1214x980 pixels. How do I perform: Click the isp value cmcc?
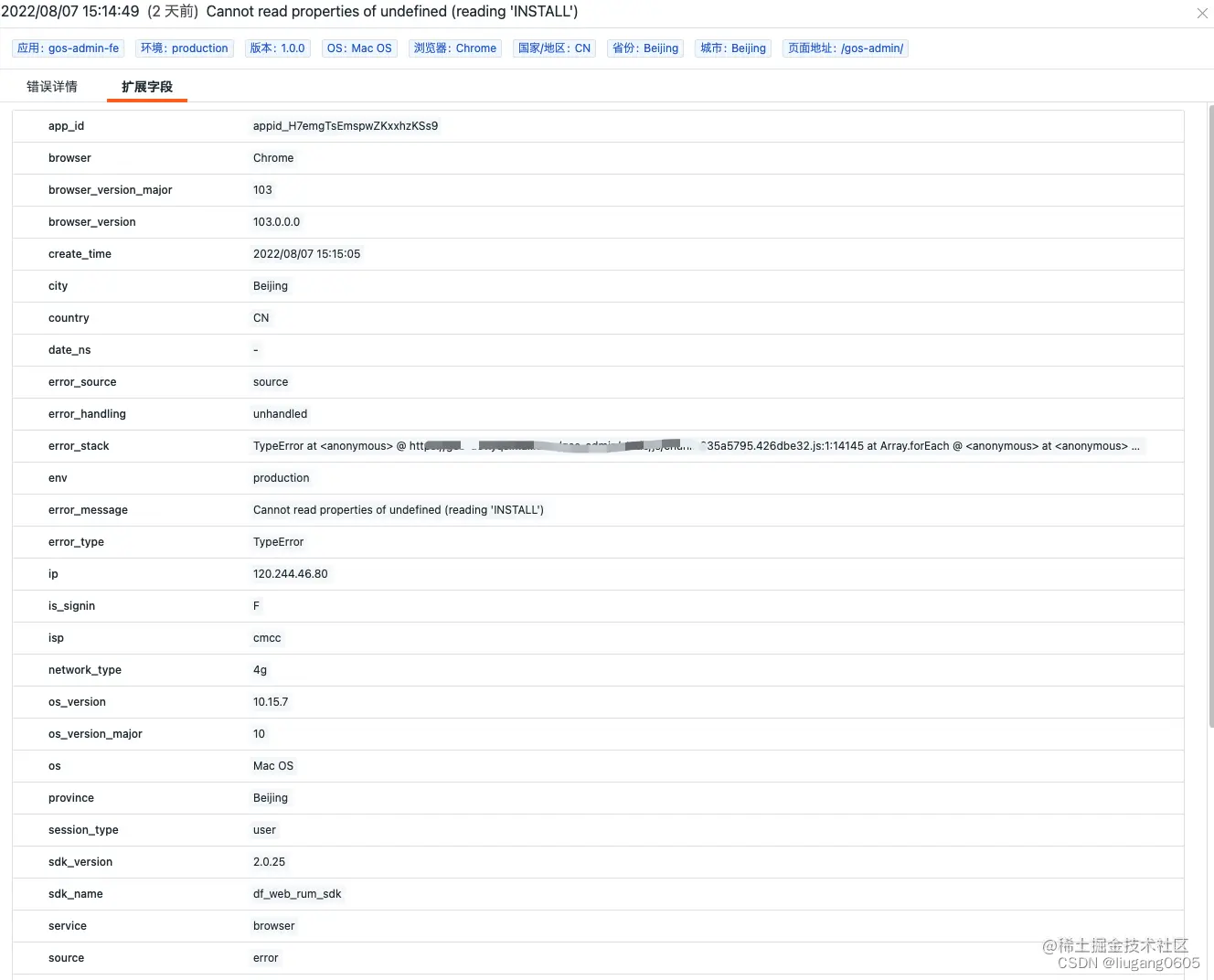click(x=267, y=638)
